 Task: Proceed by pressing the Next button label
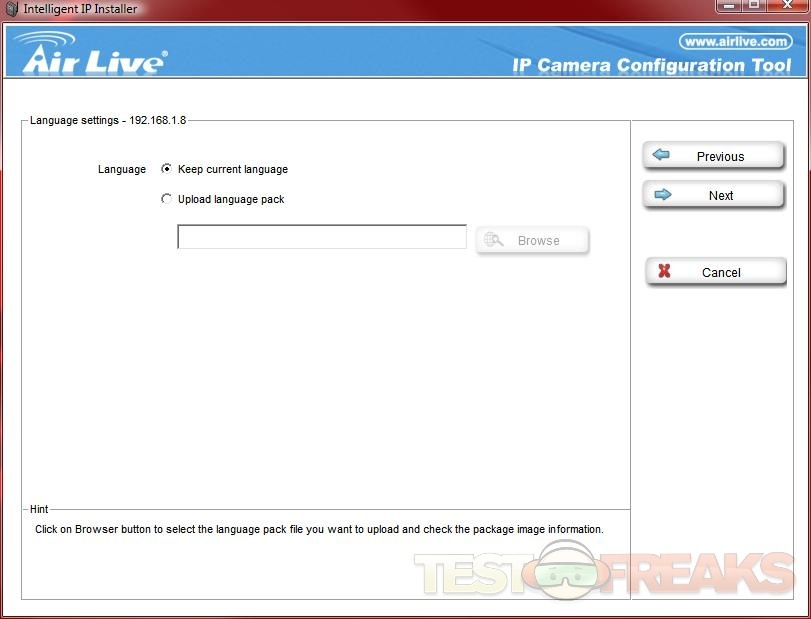coord(721,196)
